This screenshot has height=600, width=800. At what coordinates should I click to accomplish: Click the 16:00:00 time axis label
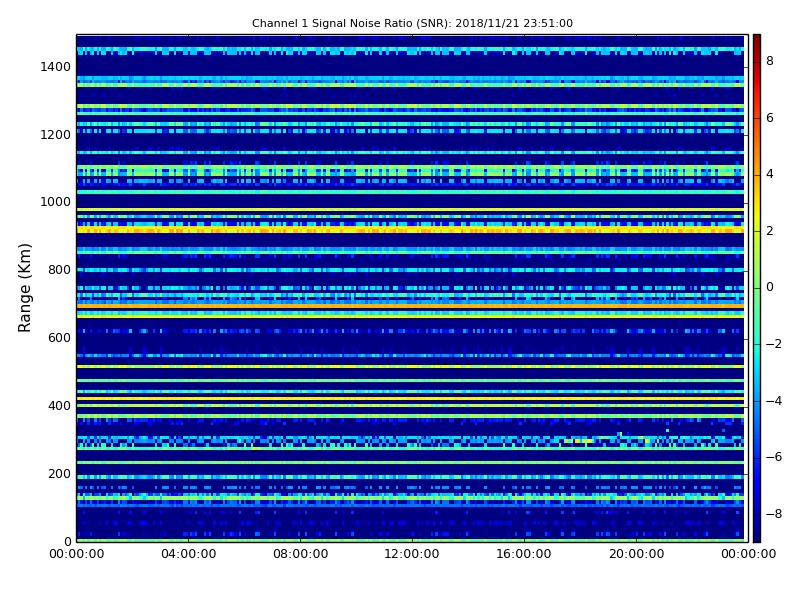(x=524, y=554)
